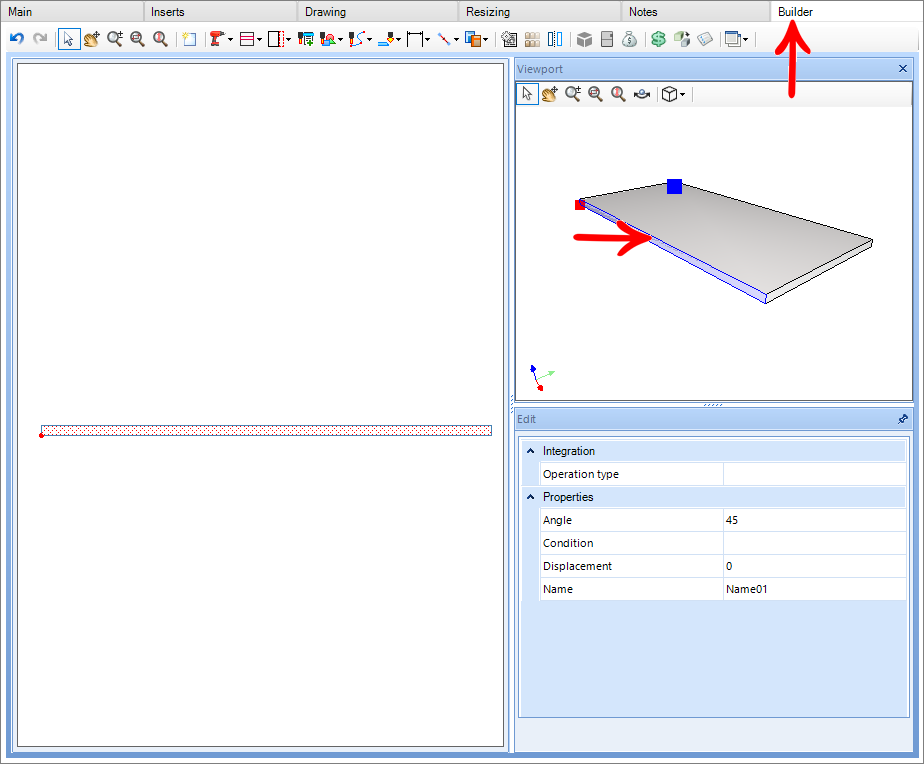The width and height of the screenshot is (924, 764).
Task: Choose zoom-in magnifier in main toolbar
Action: (115, 39)
